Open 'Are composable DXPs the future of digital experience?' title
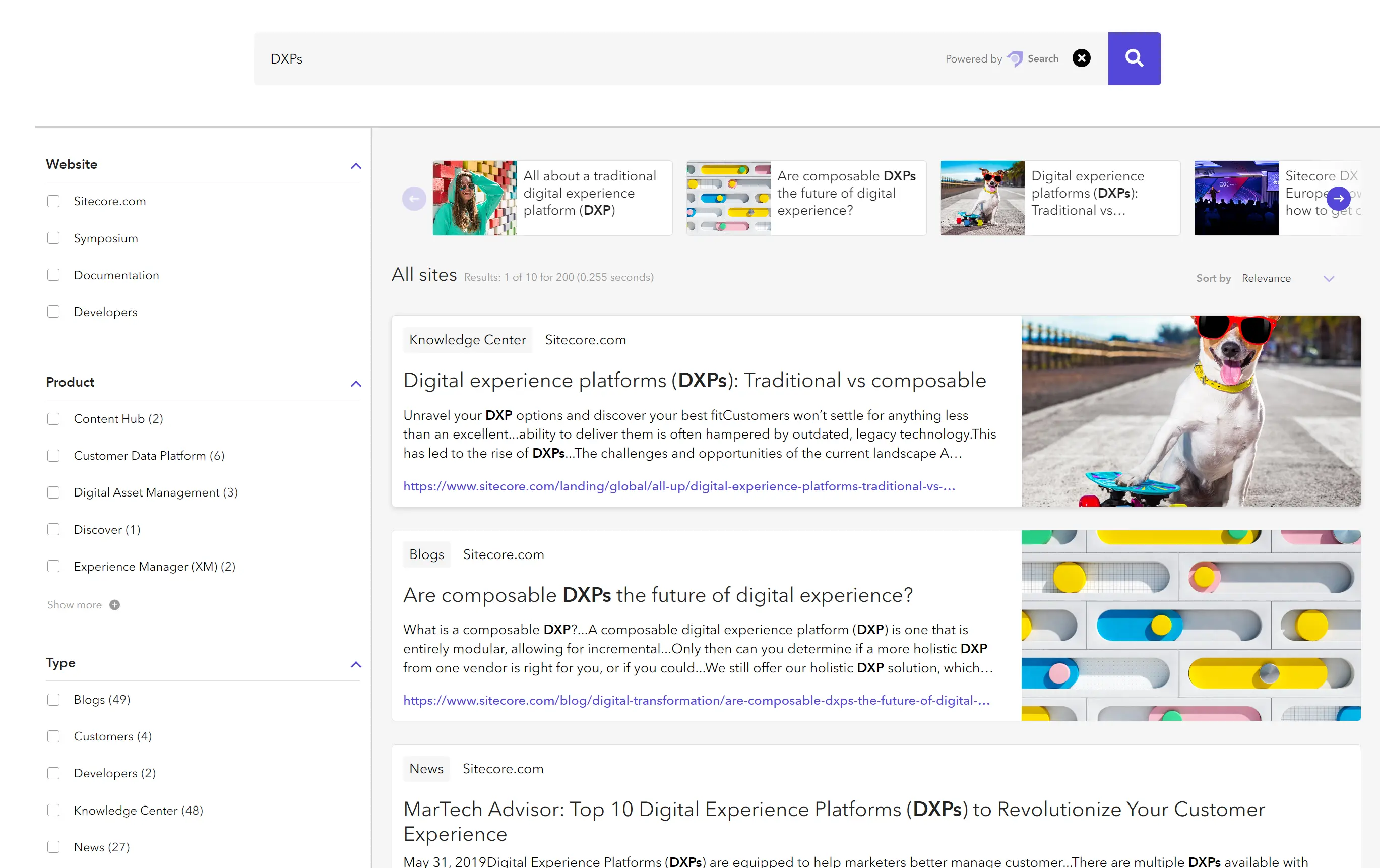 click(658, 595)
